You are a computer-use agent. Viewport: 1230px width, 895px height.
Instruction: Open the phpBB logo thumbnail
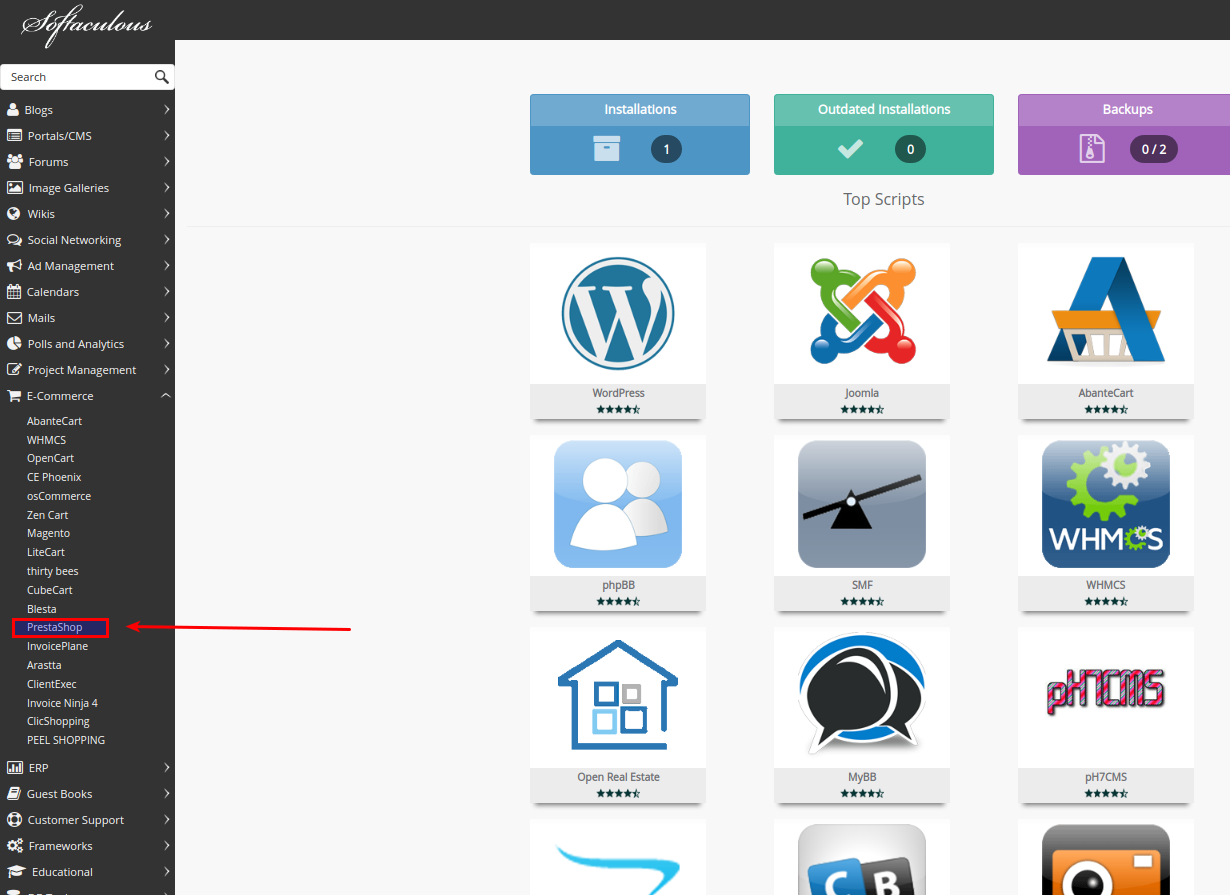(x=618, y=506)
